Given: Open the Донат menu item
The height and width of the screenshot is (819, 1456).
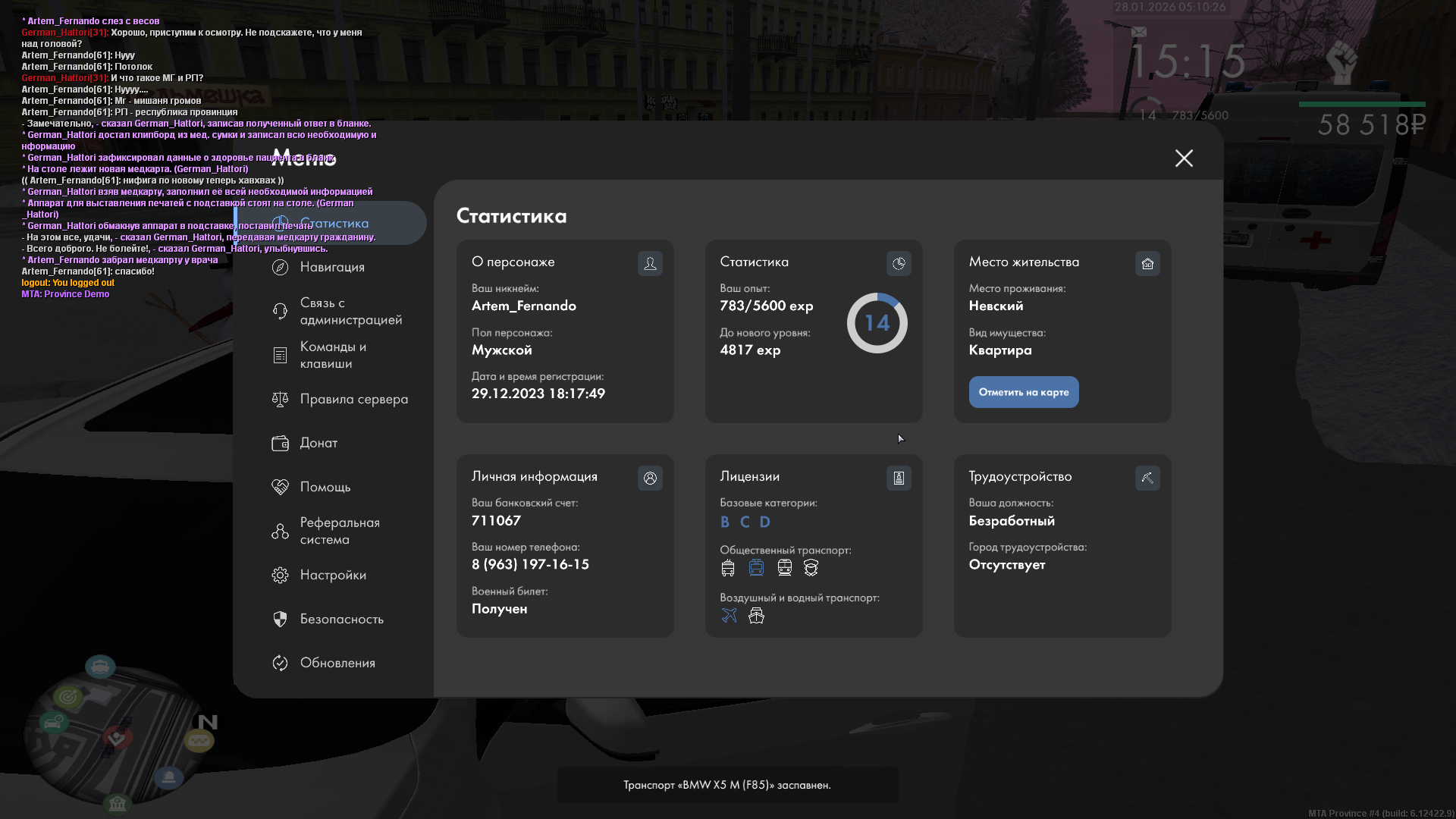Looking at the screenshot, I should click(318, 443).
